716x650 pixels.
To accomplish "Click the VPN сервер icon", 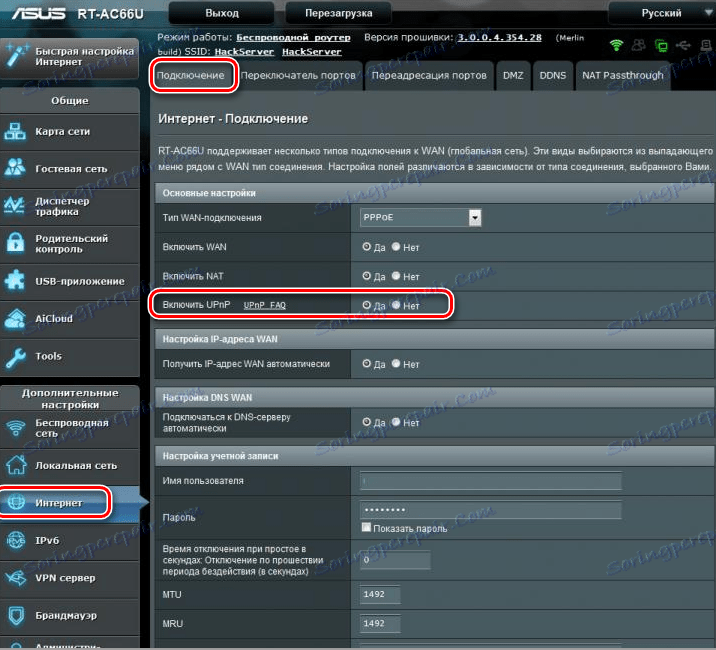I will (x=16, y=578).
